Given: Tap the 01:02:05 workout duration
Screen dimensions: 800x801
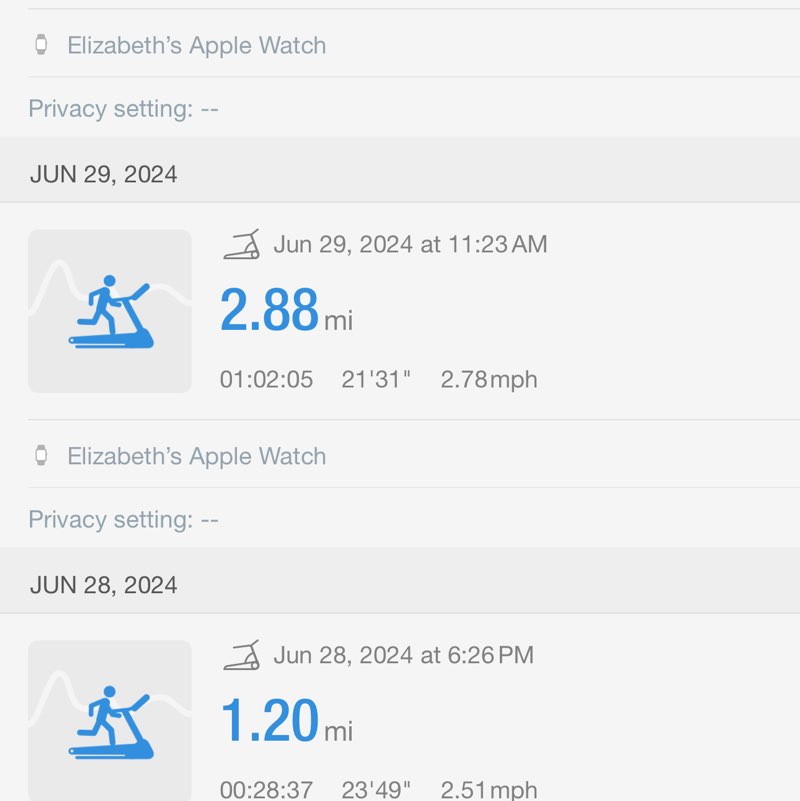Looking at the screenshot, I should tap(266, 380).
